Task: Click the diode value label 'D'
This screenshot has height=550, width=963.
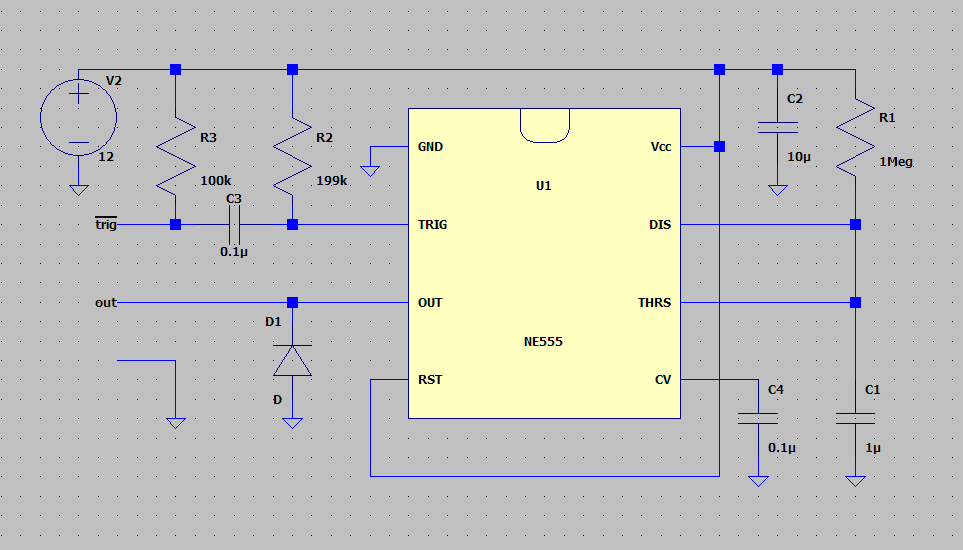Action: (x=278, y=400)
